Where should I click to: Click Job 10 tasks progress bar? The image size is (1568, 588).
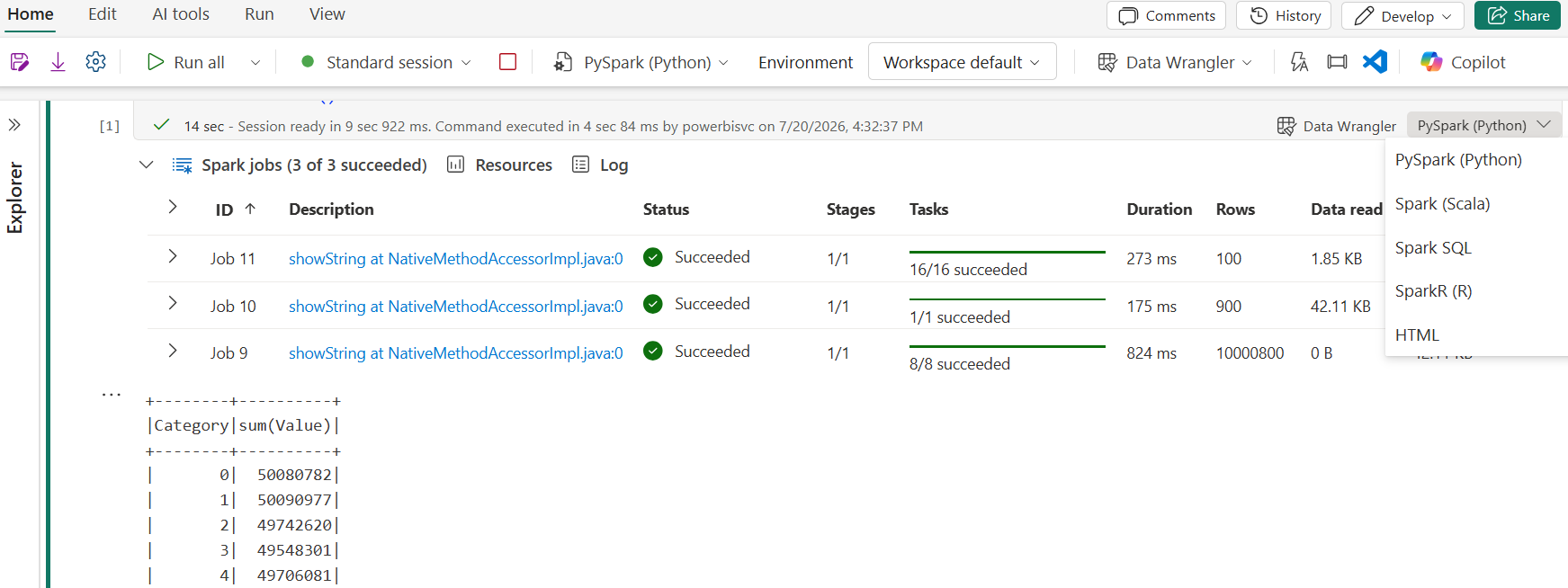(1008, 299)
